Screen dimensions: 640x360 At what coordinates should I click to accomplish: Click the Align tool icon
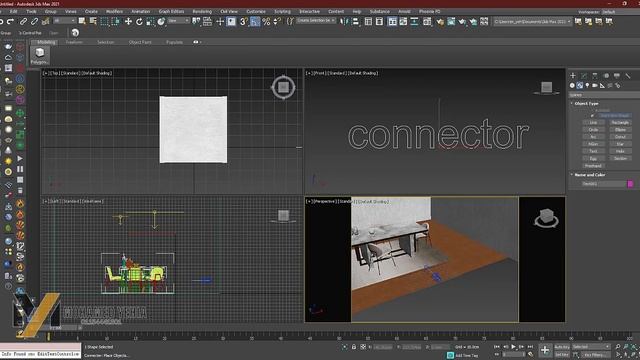(x=356, y=21)
